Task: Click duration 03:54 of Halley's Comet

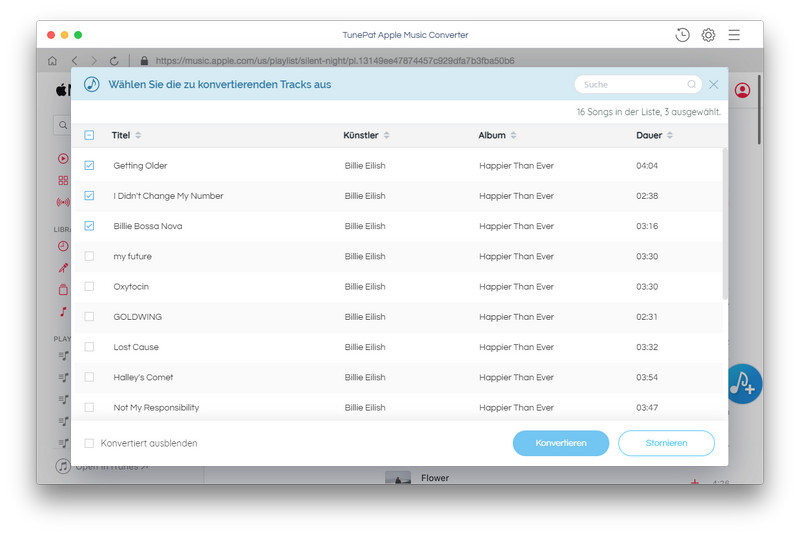Action: [x=647, y=377]
